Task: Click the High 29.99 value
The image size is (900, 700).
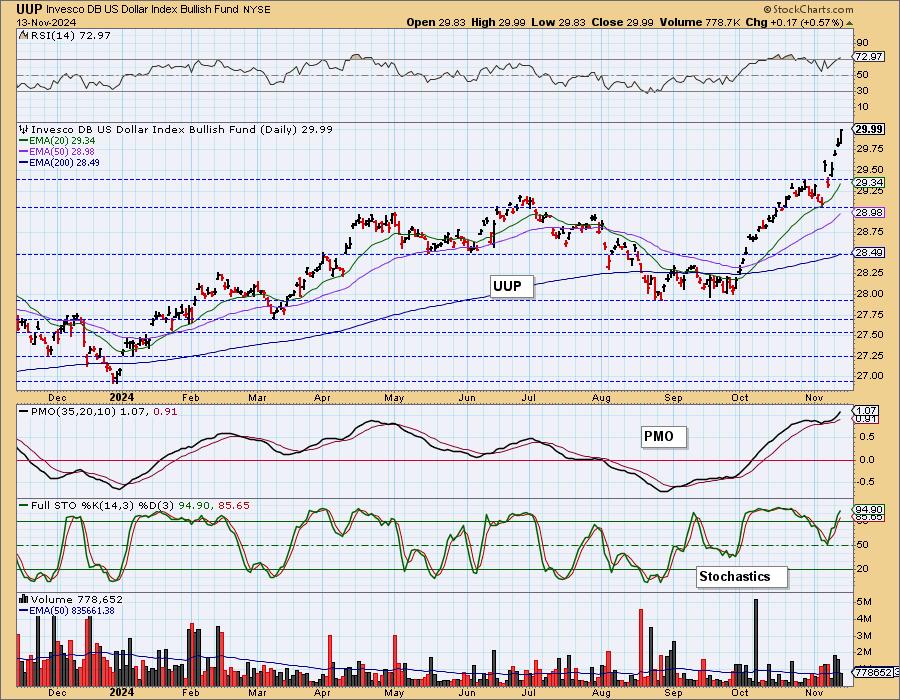Action: pos(498,22)
